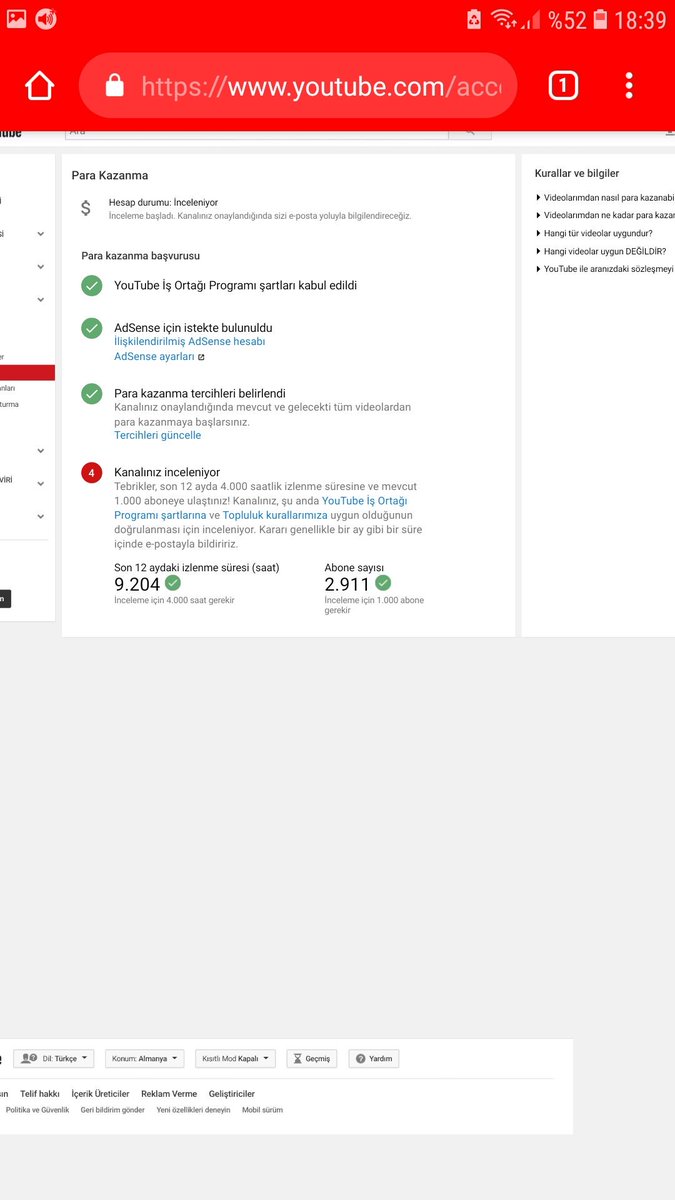Expand 'Hangi videolar uygun DEĞİLDİR?' item
675x1200 pixels.
pos(602,251)
